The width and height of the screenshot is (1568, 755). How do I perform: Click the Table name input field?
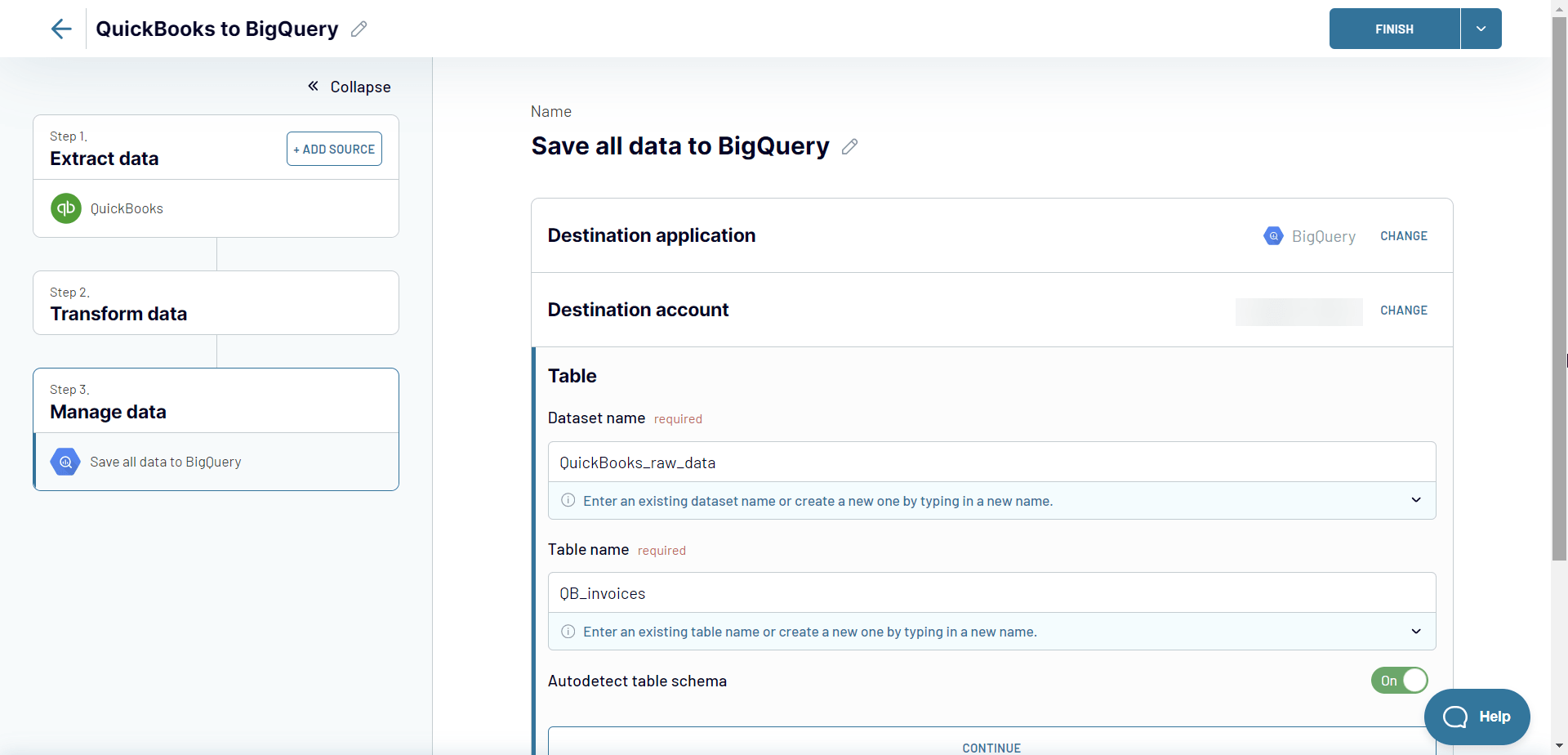point(991,593)
